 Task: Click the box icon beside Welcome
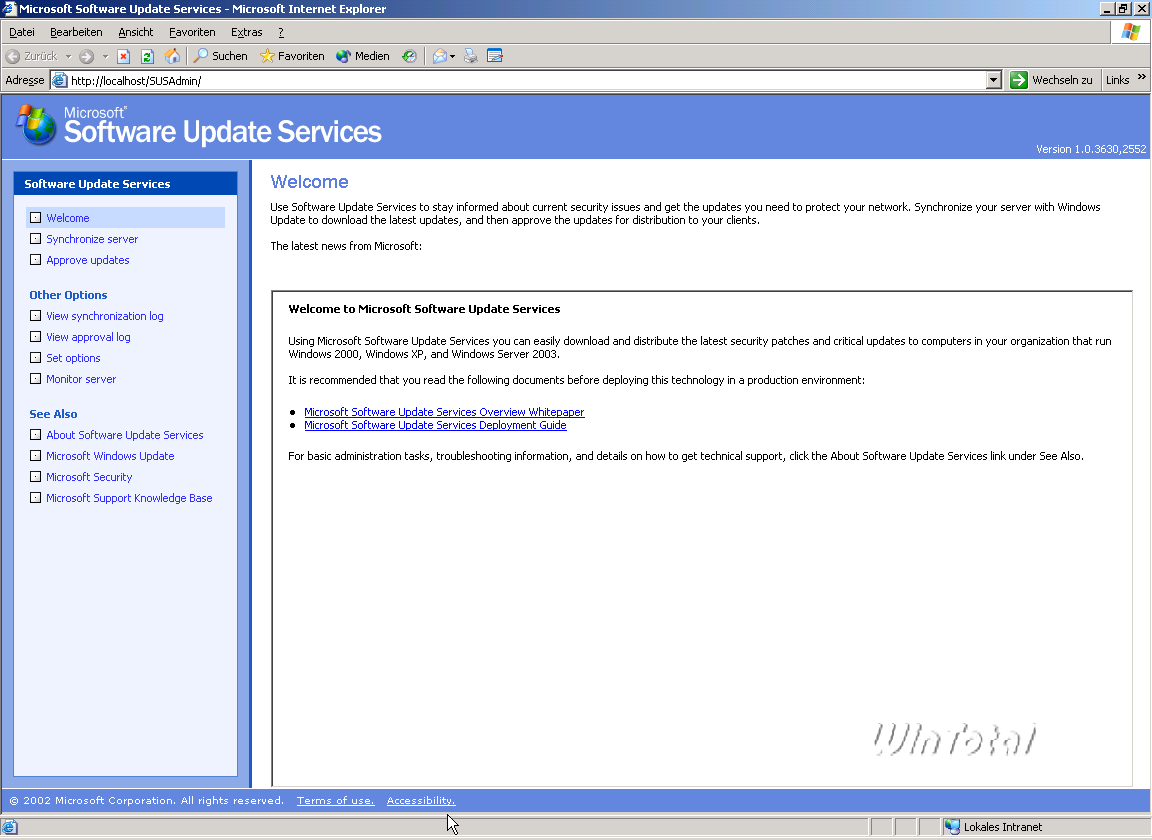click(35, 218)
